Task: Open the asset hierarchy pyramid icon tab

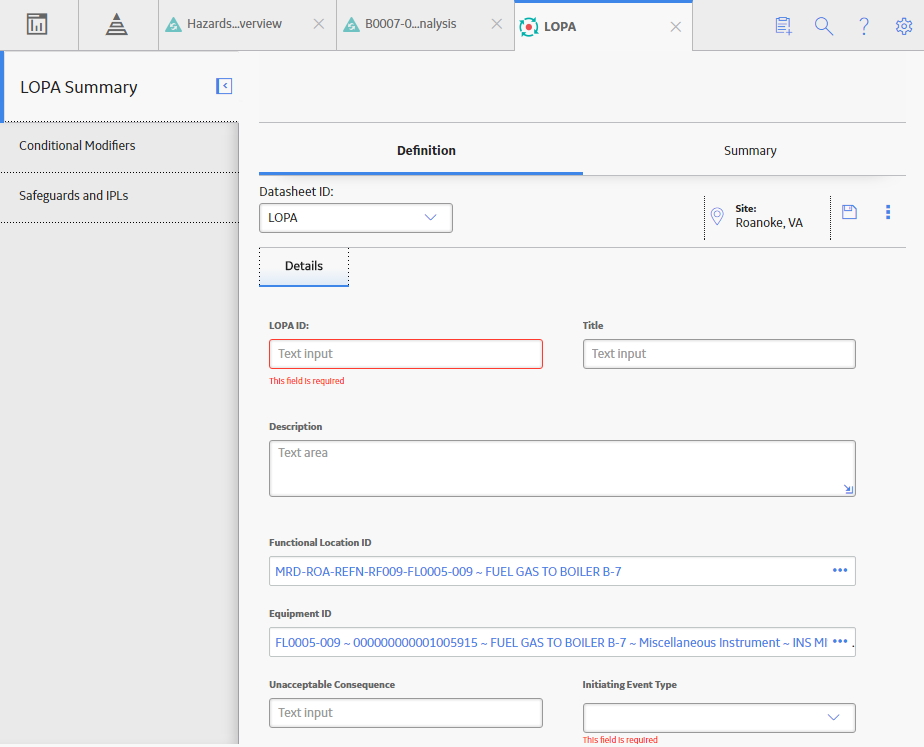Action: [x=117, y=25]
